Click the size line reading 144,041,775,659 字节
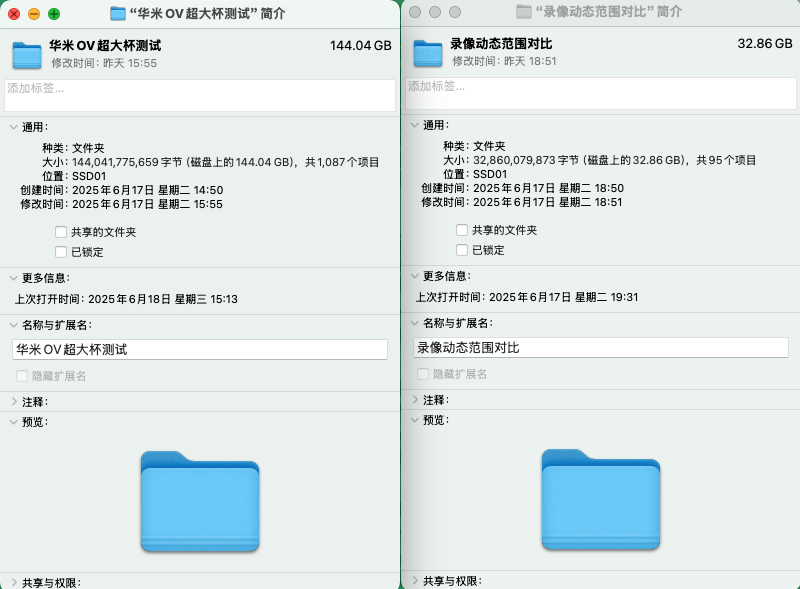The height and width of the screenshot is (589, 800). (226, 162)
